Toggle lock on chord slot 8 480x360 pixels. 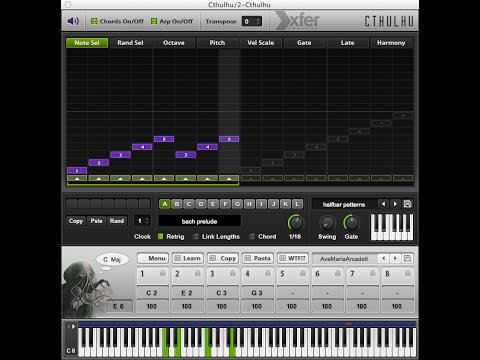coord(407,273)
